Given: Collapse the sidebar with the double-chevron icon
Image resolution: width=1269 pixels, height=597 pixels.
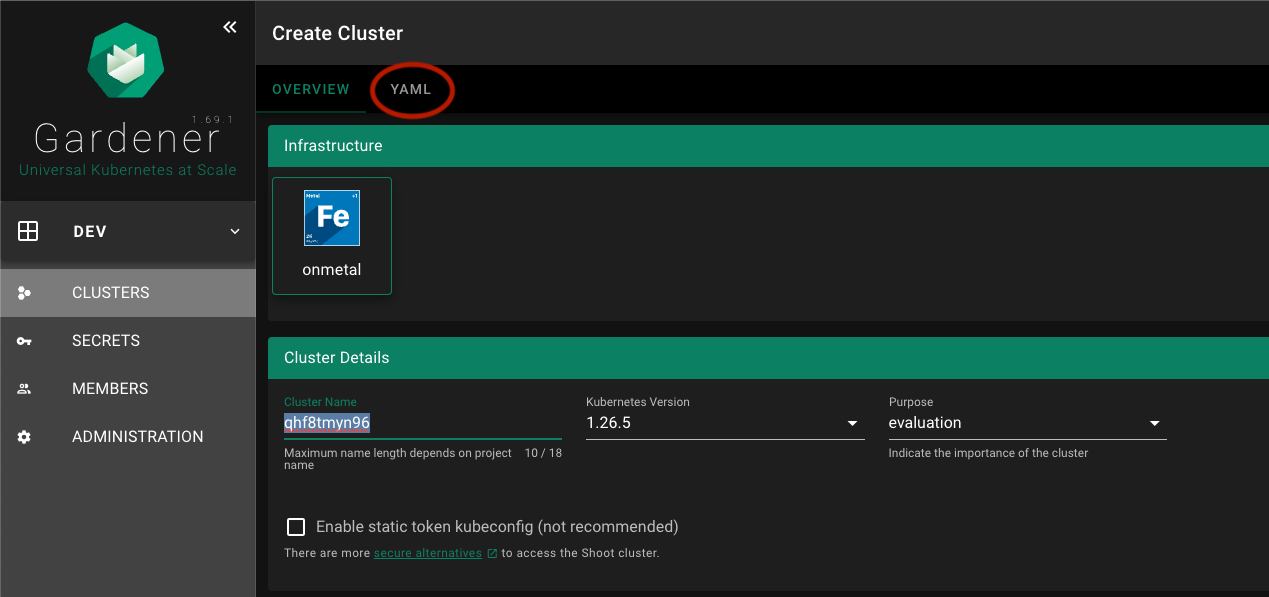Looking at the screenshot, I should click(230, 27).
